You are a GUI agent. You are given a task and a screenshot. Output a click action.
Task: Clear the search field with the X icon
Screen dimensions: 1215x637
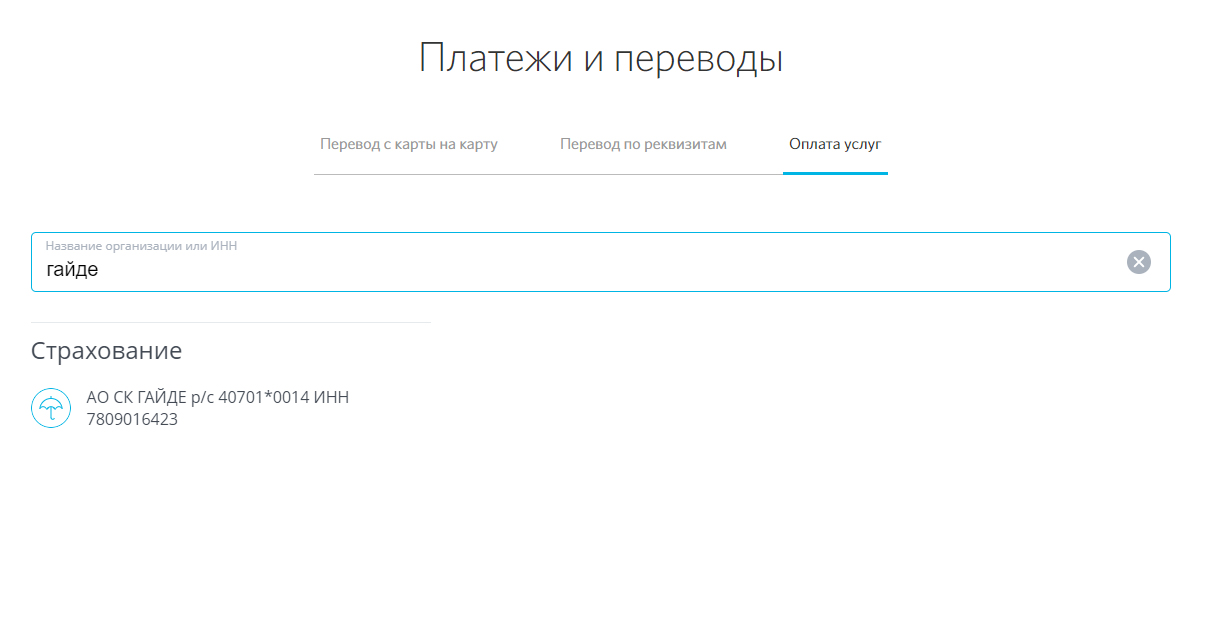(1139, 262)
